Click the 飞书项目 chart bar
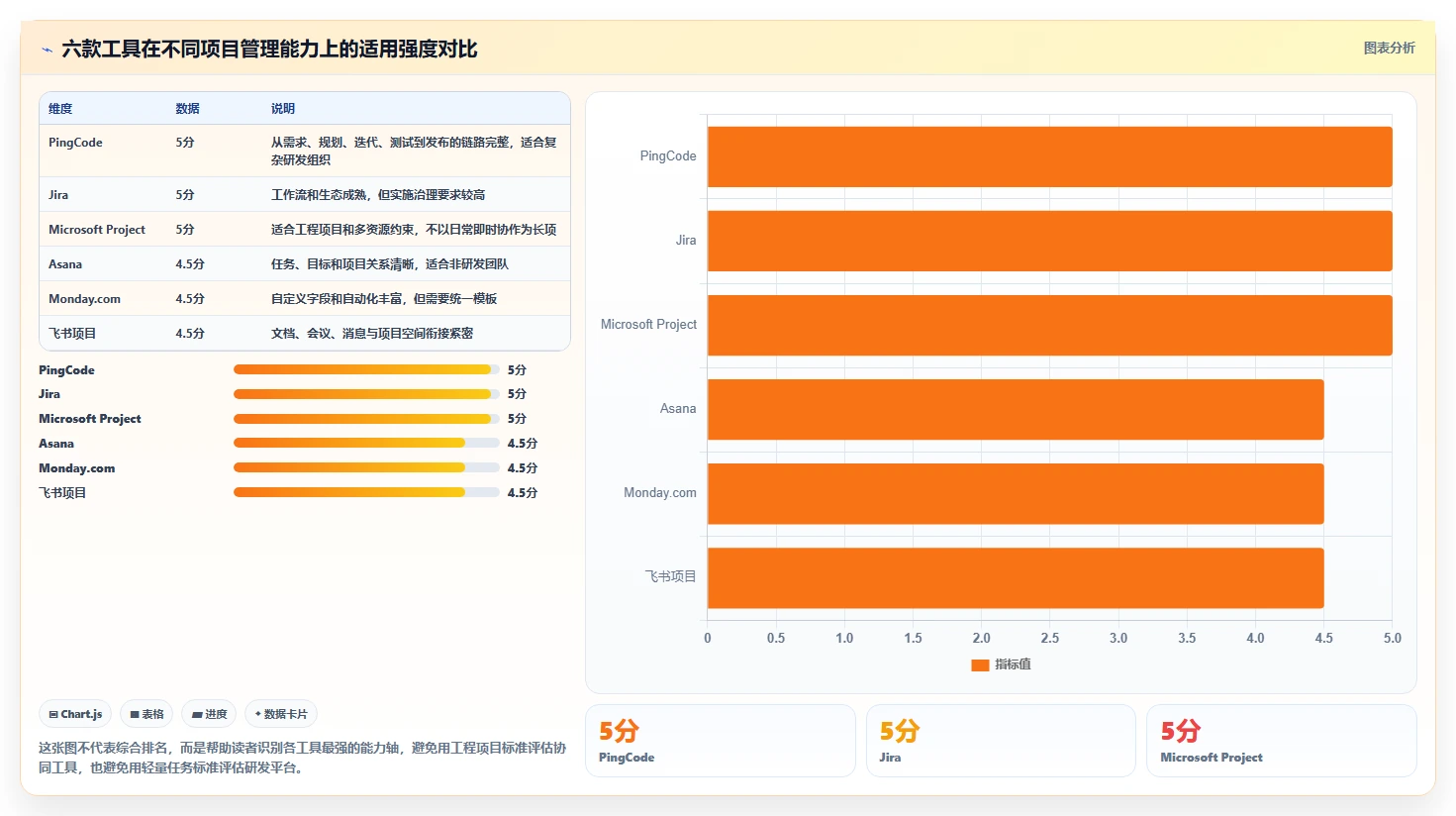 coord(1016,577)
